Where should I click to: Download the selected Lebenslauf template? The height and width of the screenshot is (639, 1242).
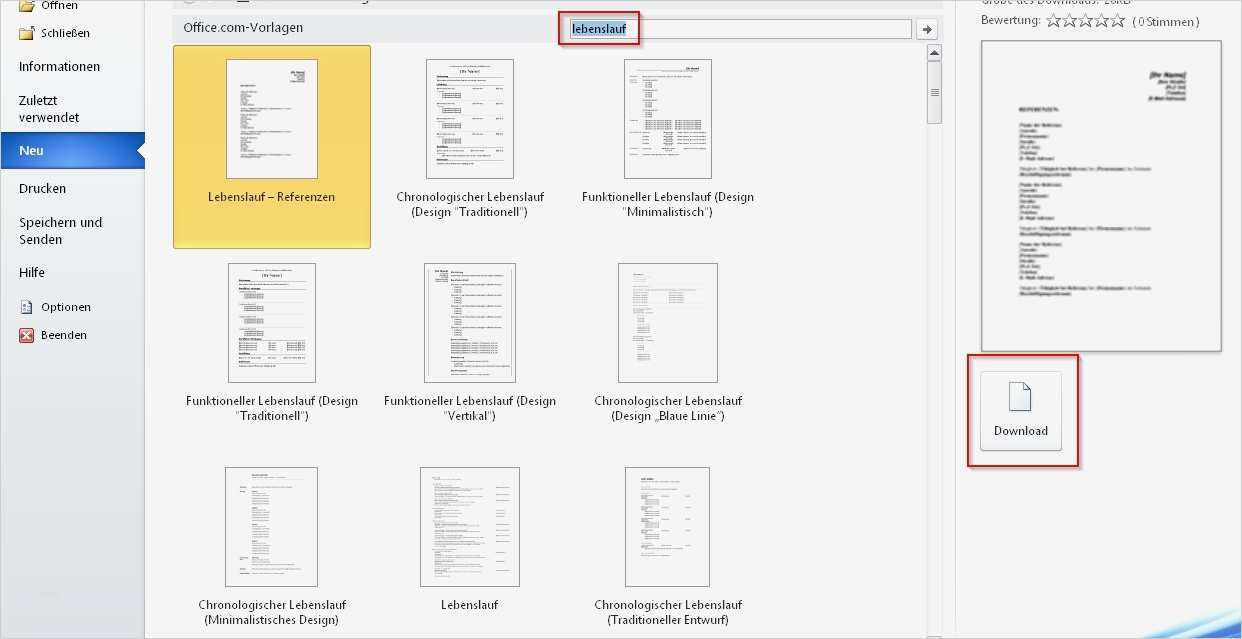click(1019, 410)
